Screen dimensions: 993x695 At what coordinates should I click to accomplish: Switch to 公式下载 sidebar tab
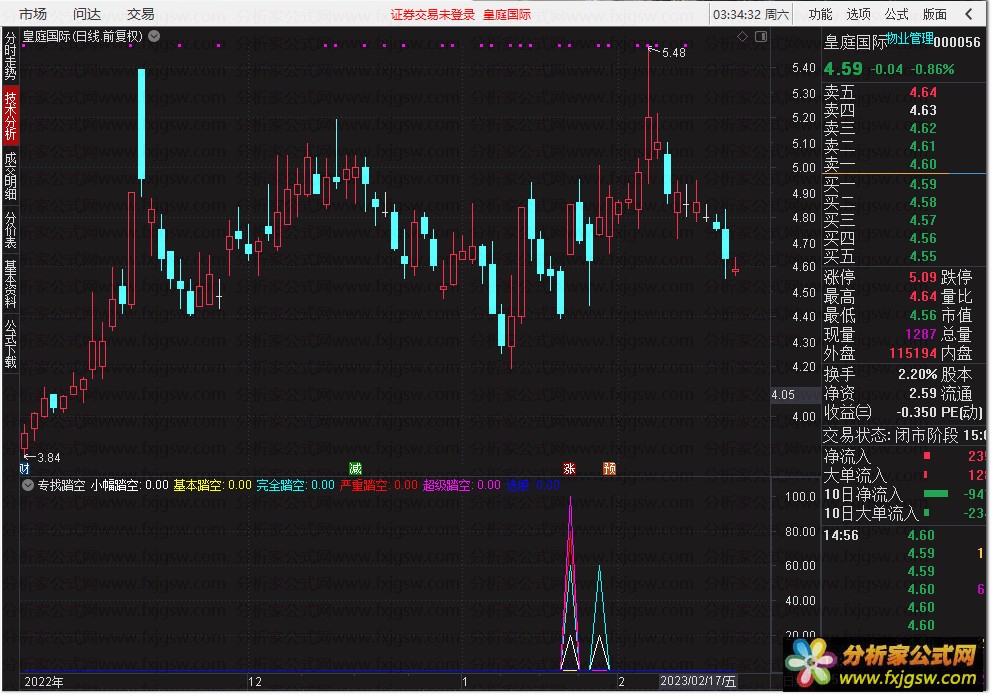[11, 344]
